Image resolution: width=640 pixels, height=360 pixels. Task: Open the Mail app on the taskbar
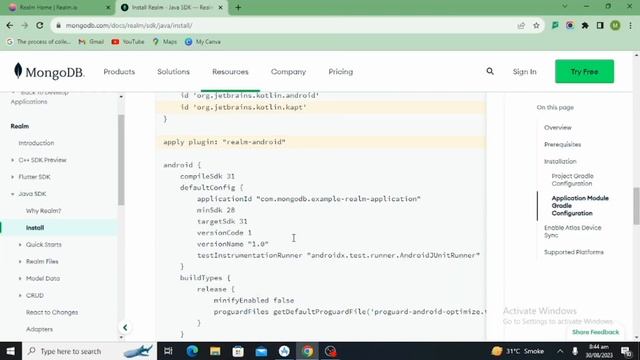(x=261, y=351)
